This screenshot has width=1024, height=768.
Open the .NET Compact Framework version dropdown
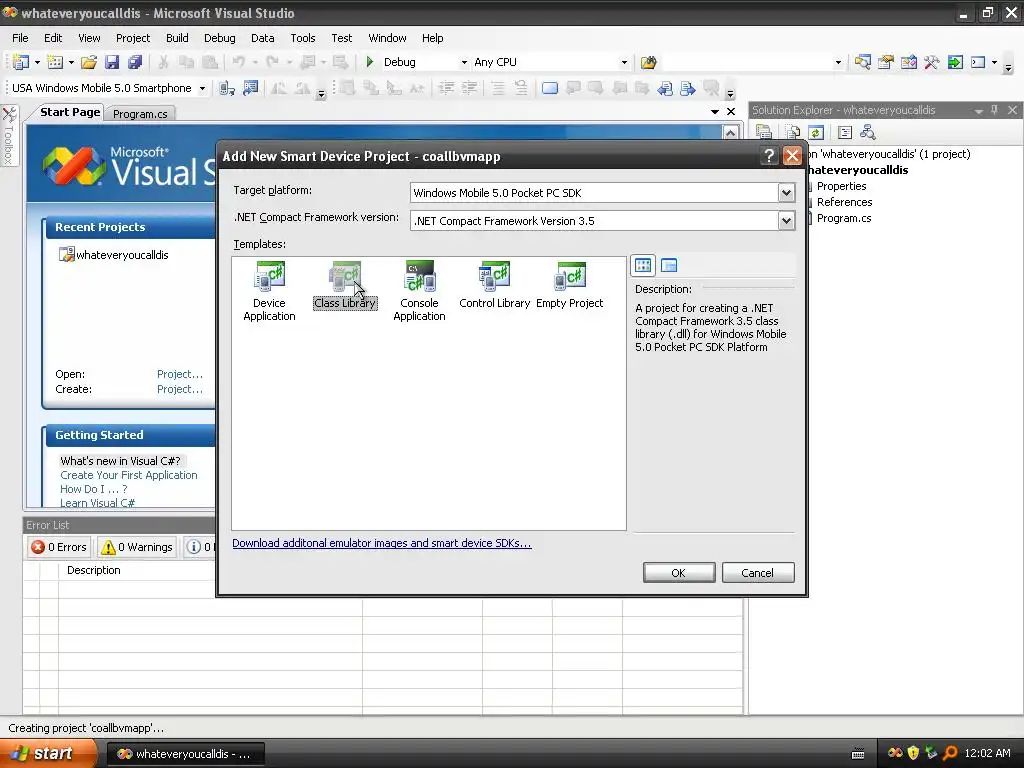[786, 221]
